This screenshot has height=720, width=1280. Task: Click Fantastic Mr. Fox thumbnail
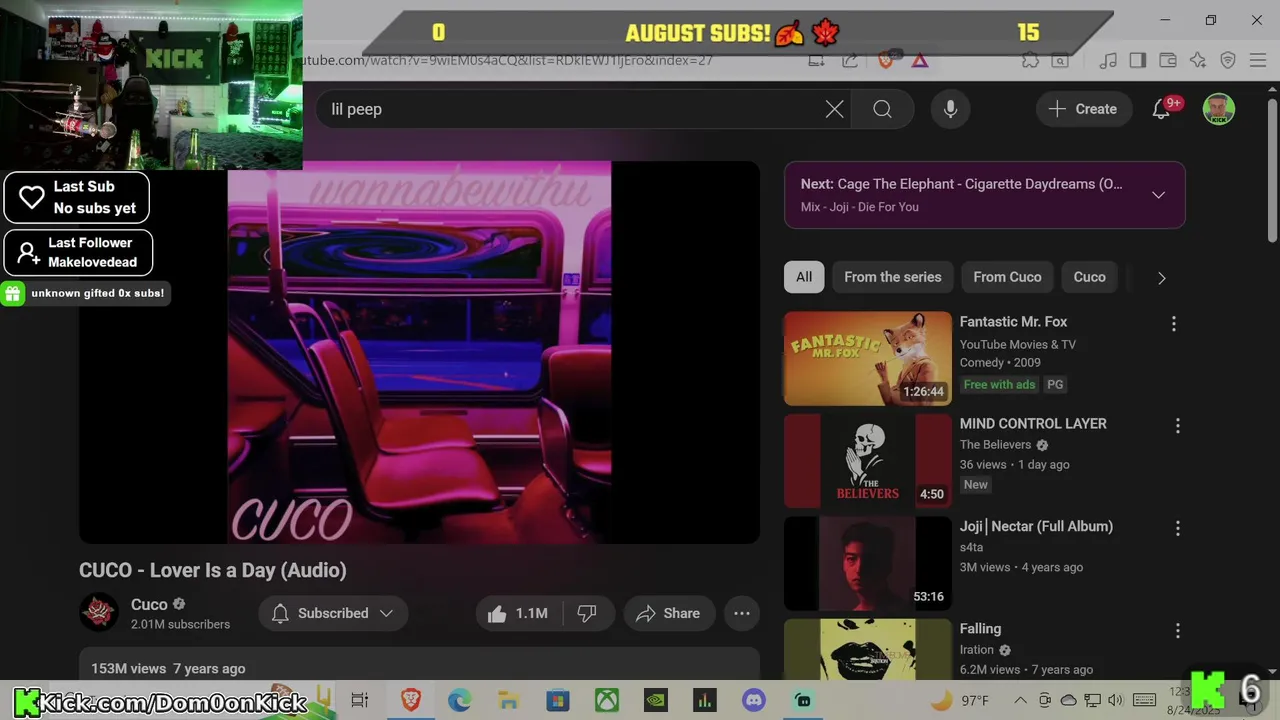coord(867,358)
